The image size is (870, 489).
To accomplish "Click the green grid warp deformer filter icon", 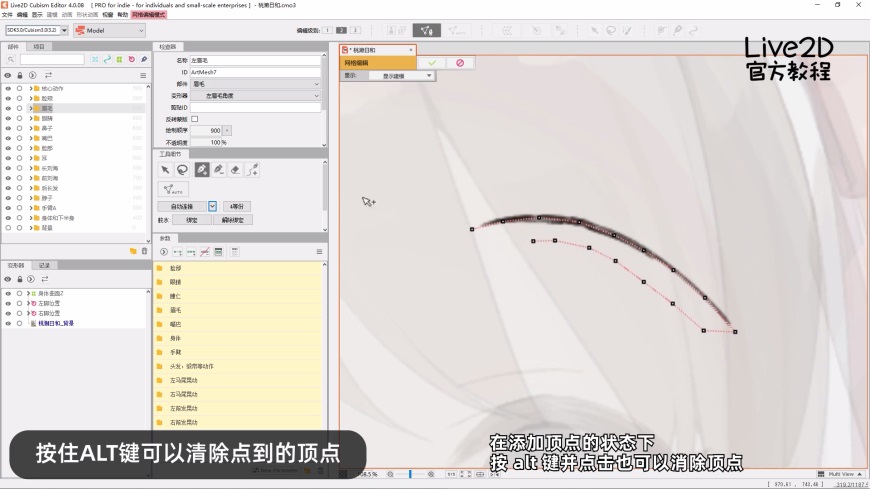I will (119, 59).
